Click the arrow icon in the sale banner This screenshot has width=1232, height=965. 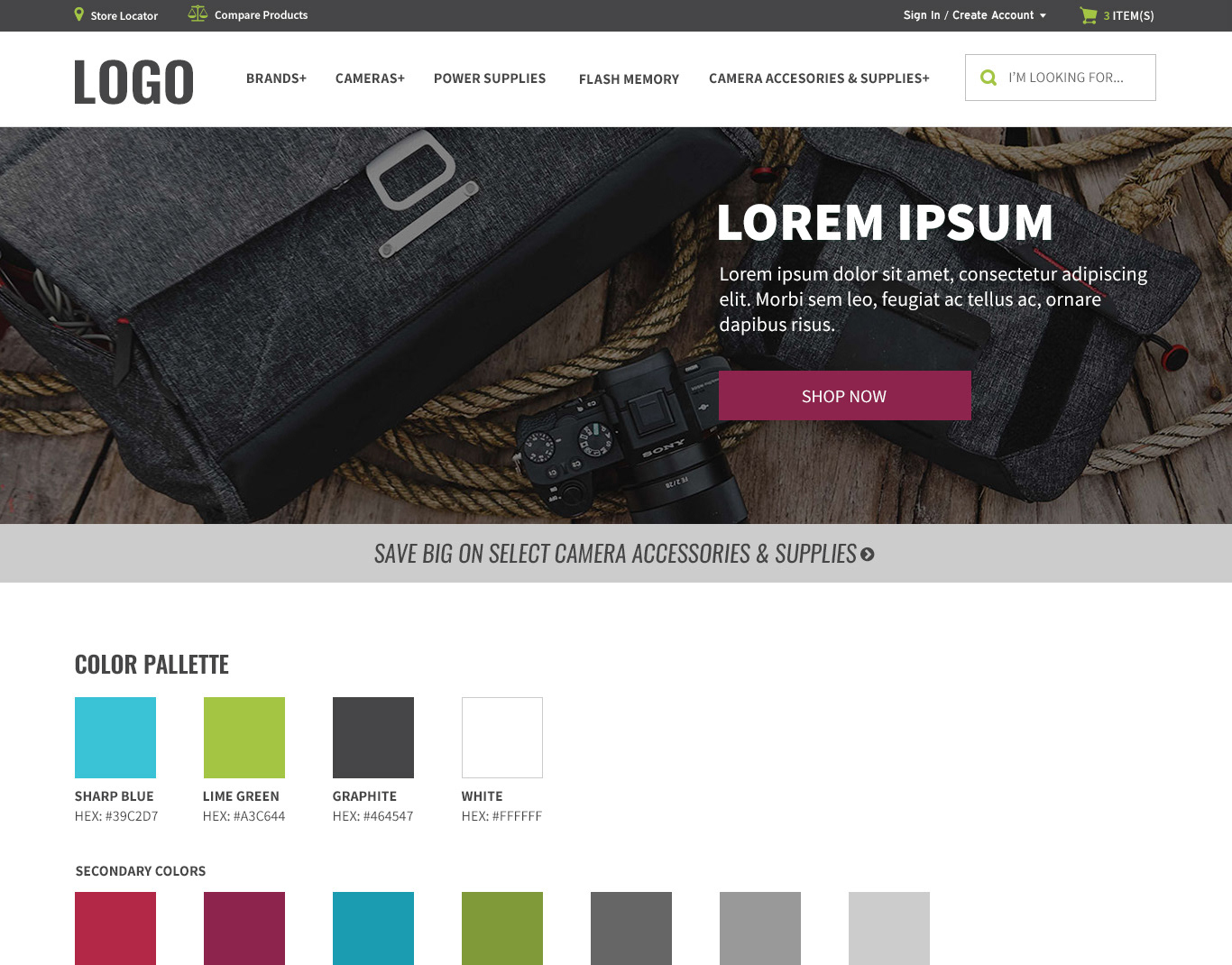click(868, 555)
